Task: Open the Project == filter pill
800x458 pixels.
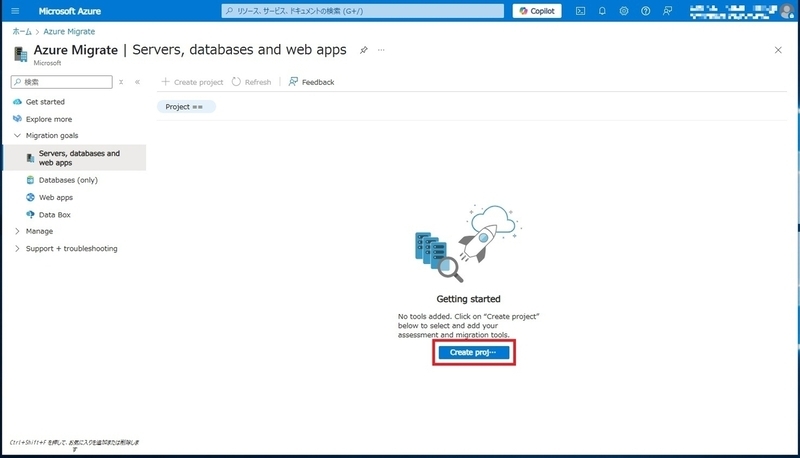Action: [x=186, y=107]
